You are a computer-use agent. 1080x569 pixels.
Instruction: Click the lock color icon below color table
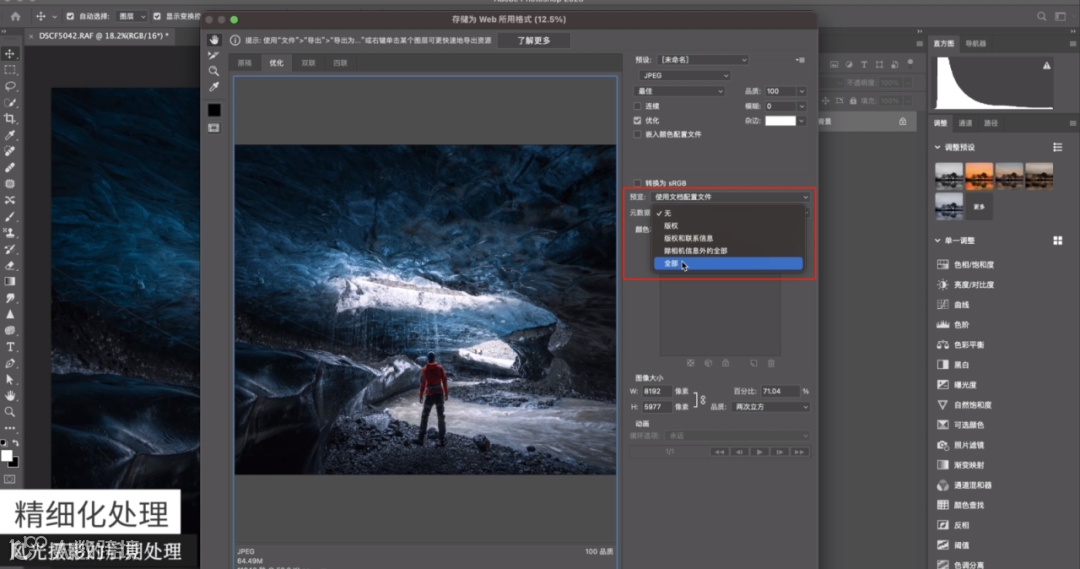coord(725,363)
